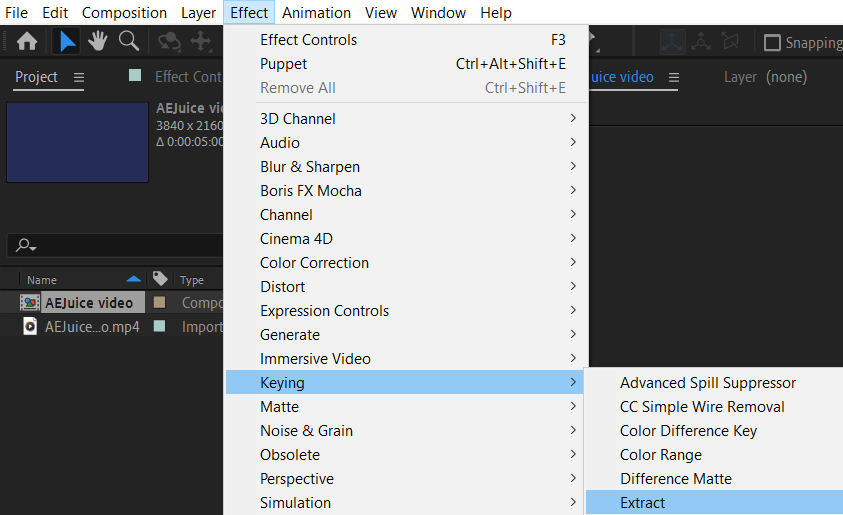Click Advanced Spill Suppressor effect
Screen dimensions: 843x515
(x=708, y=383)
